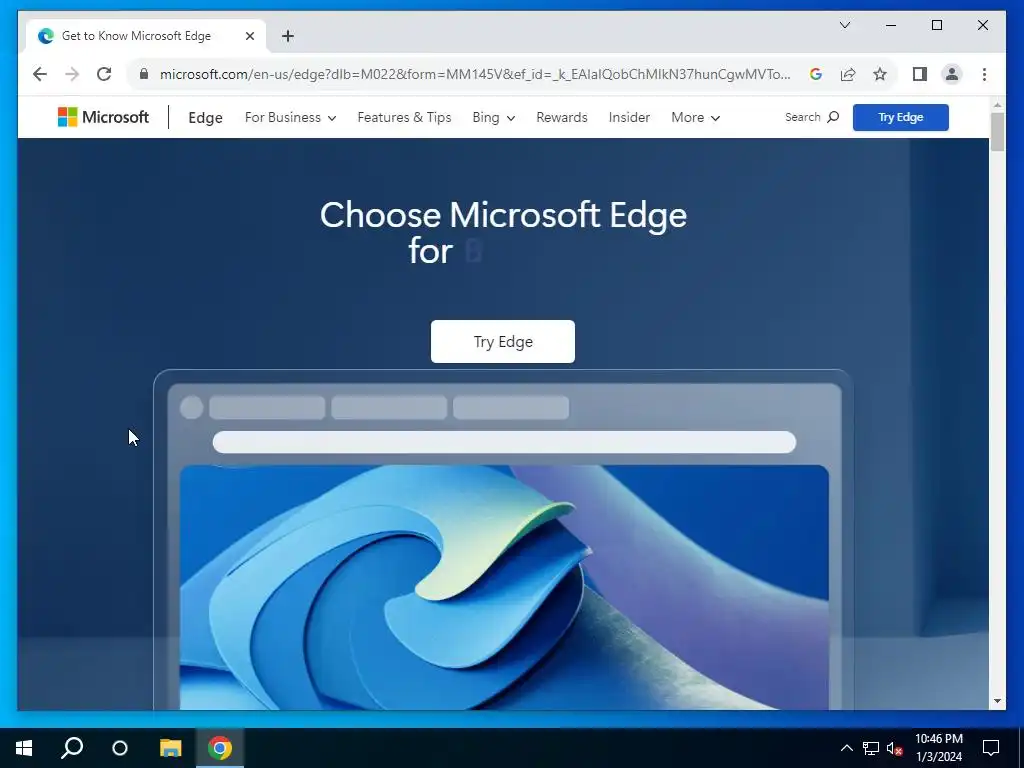Click the vertical scrollbar thumb

pyautogui.click(x=997, y=132)
